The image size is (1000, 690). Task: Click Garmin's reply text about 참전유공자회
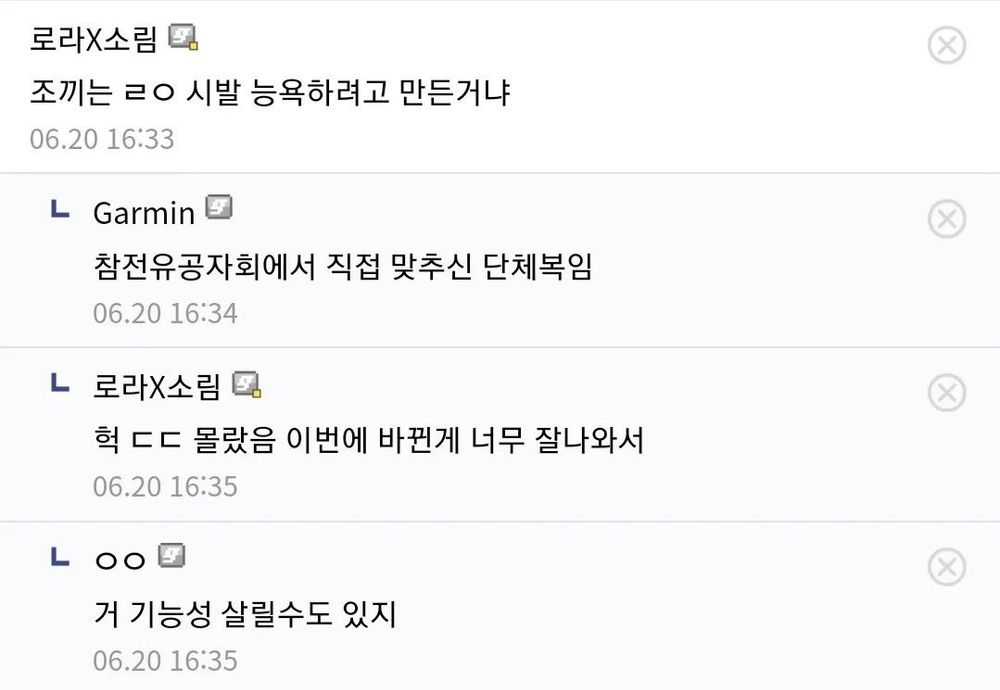[342, 267]
